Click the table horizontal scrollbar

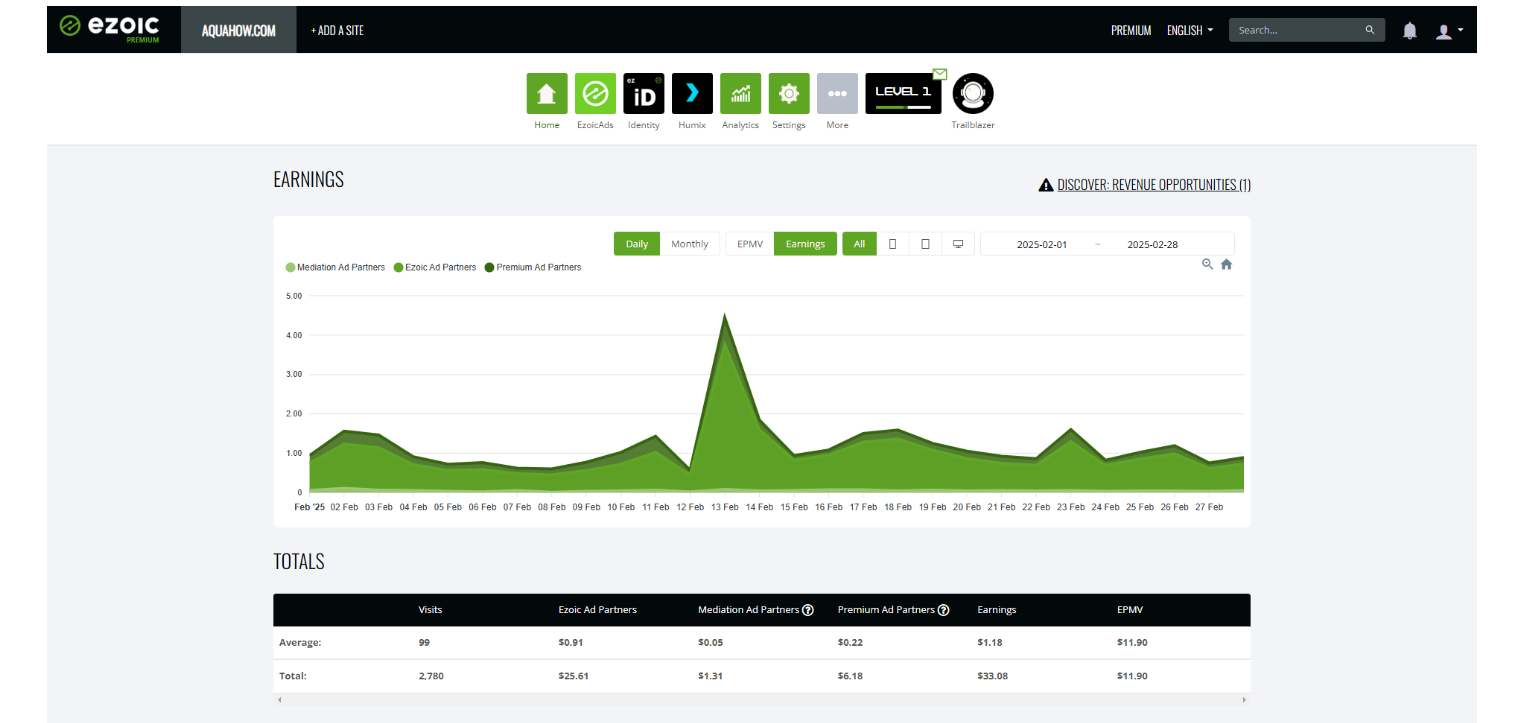pyautogui.click(x=762, y=700)
